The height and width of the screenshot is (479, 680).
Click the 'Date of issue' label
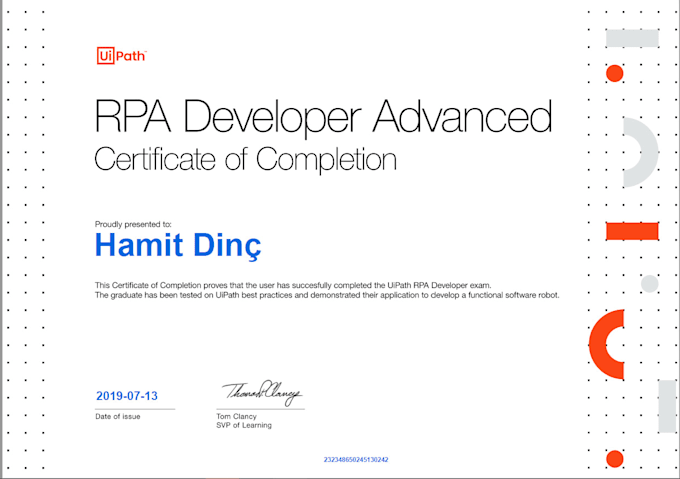118,417
